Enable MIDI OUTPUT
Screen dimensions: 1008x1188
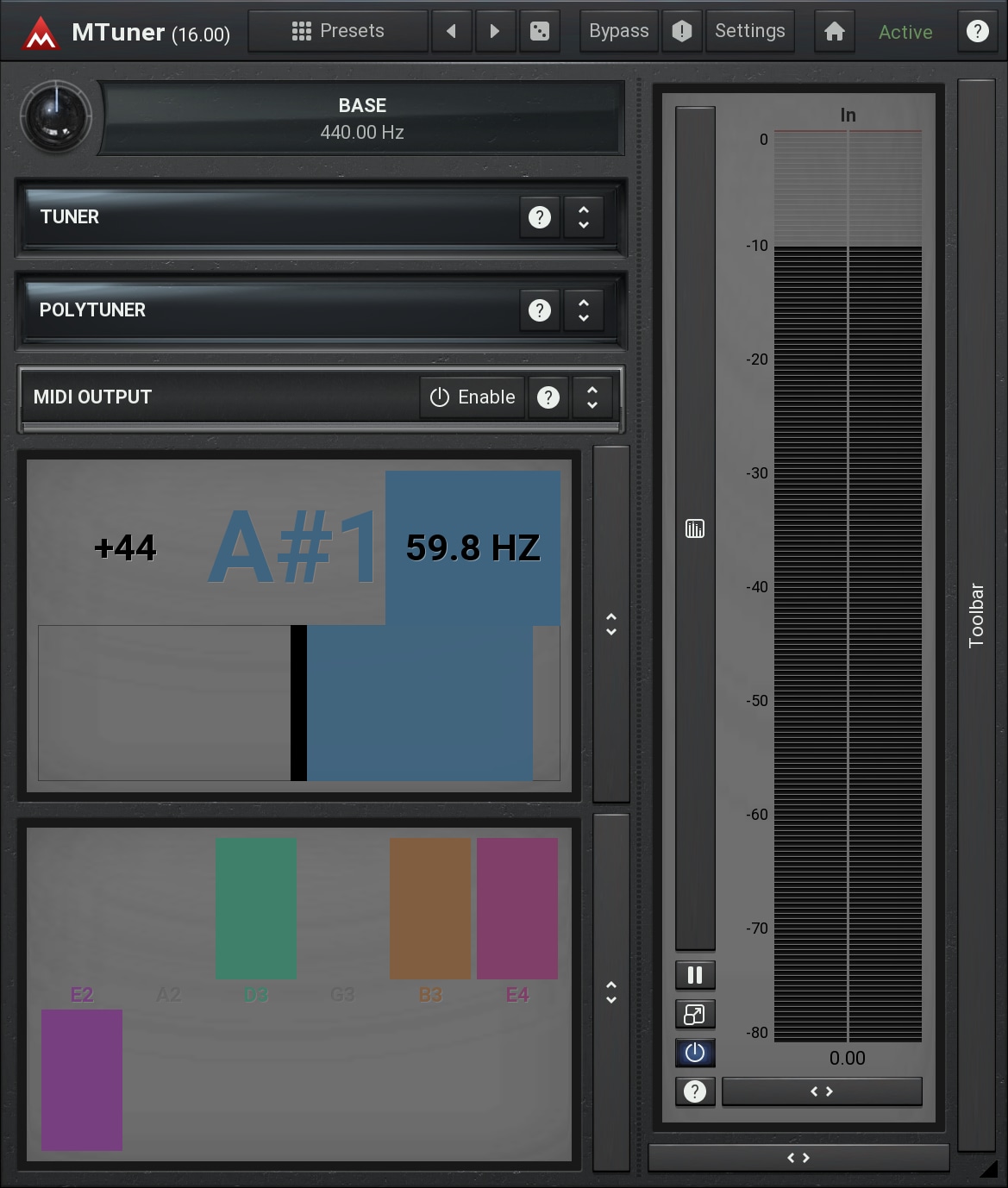tap(473, 397)
